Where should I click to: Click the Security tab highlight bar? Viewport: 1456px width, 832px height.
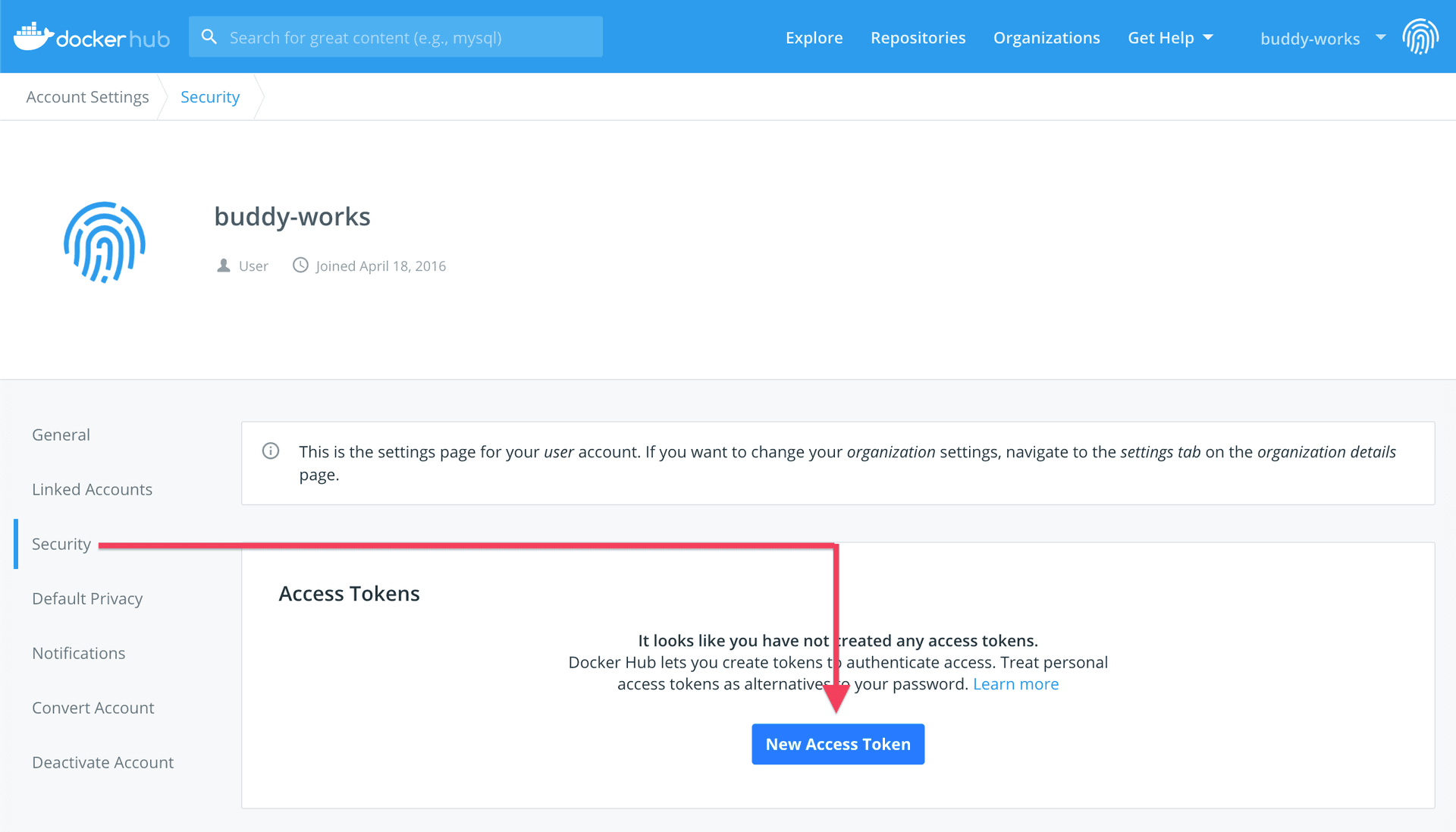coord(16,544)
